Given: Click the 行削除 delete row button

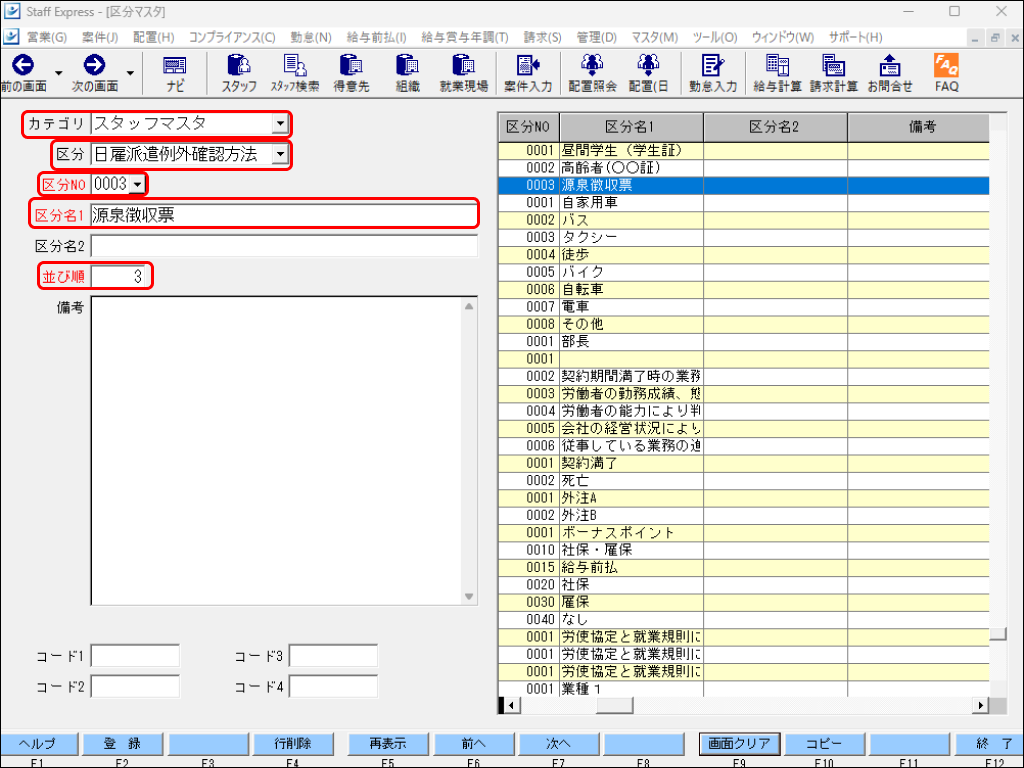Looking at the screenshot, I should point(293,743).
